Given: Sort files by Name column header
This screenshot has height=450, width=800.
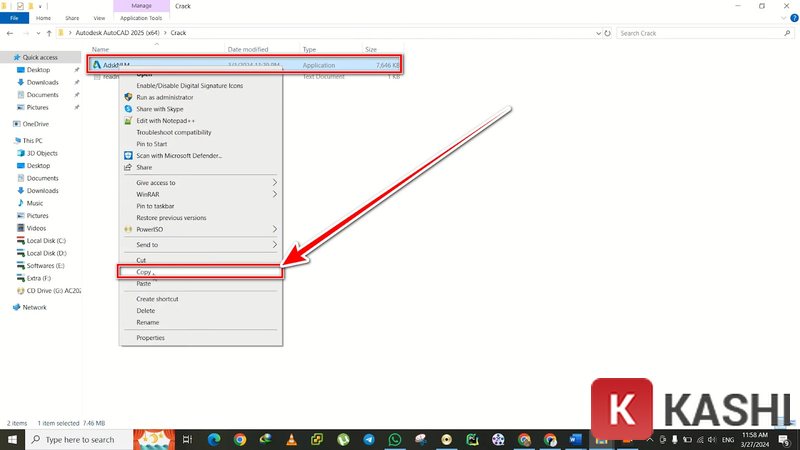Looking at the screenshot, I should point(101,49).
